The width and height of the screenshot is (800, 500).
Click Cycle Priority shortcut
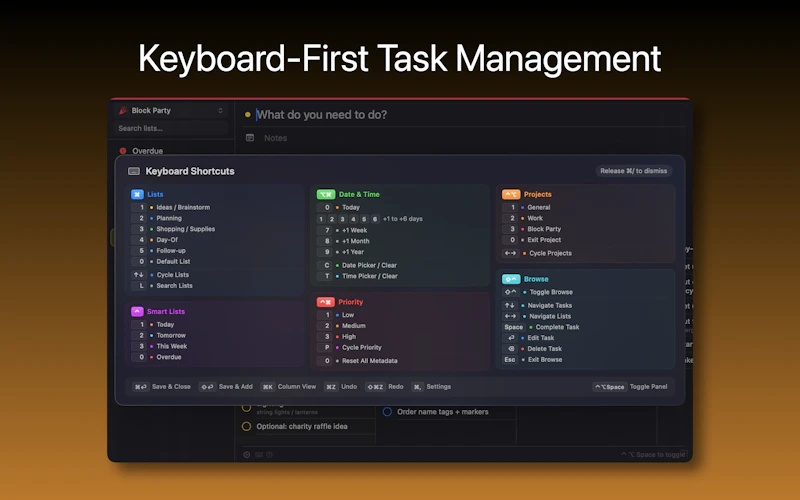pos(349,347)
